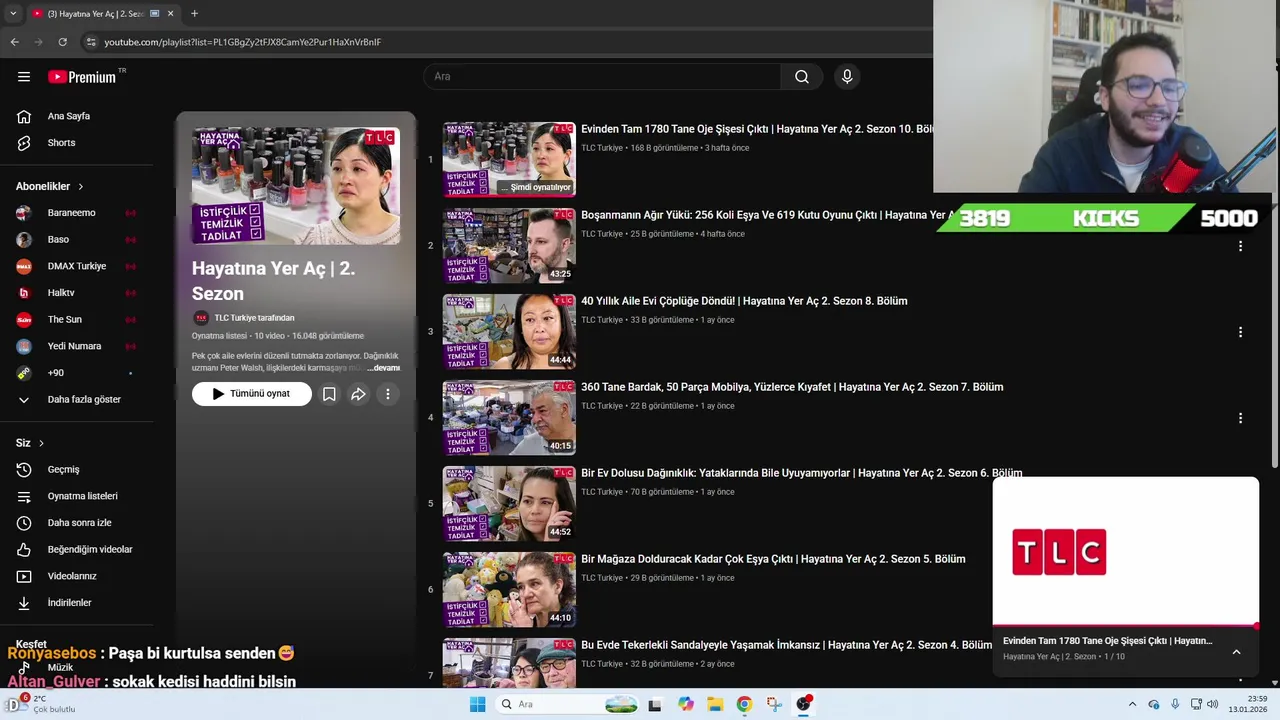Go back in browser

coord(14,42)
